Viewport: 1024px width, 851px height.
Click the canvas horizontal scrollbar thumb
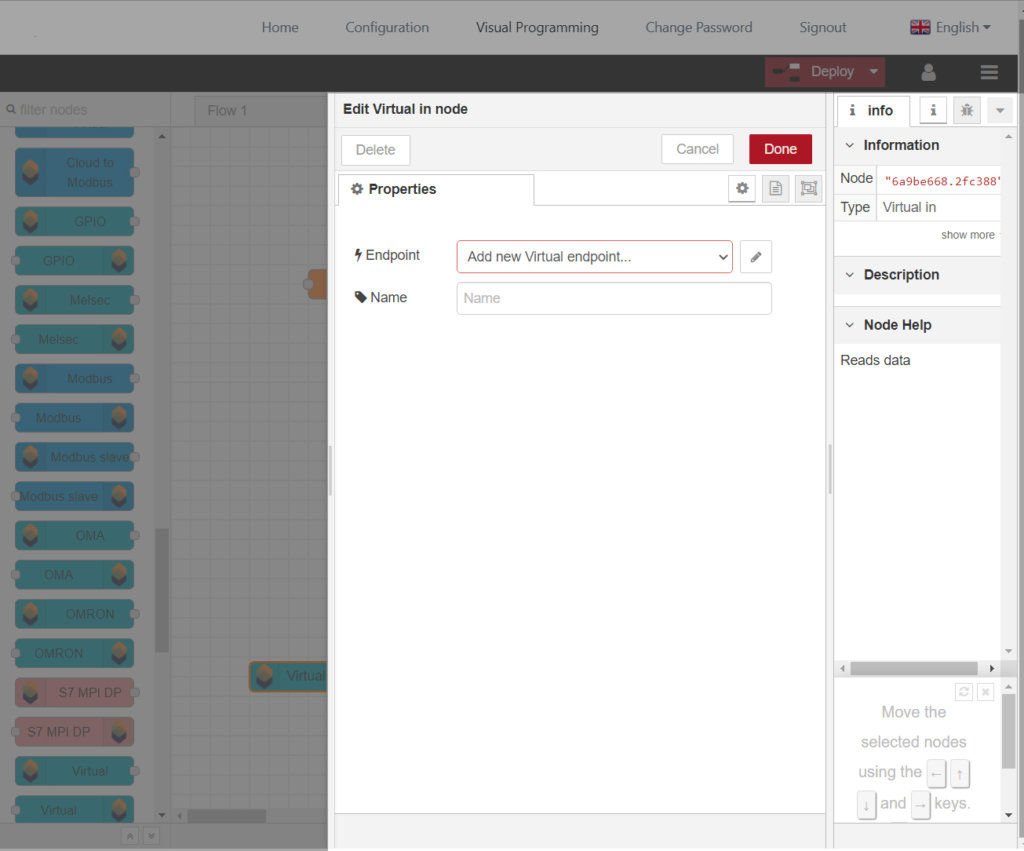pos(227,816)
